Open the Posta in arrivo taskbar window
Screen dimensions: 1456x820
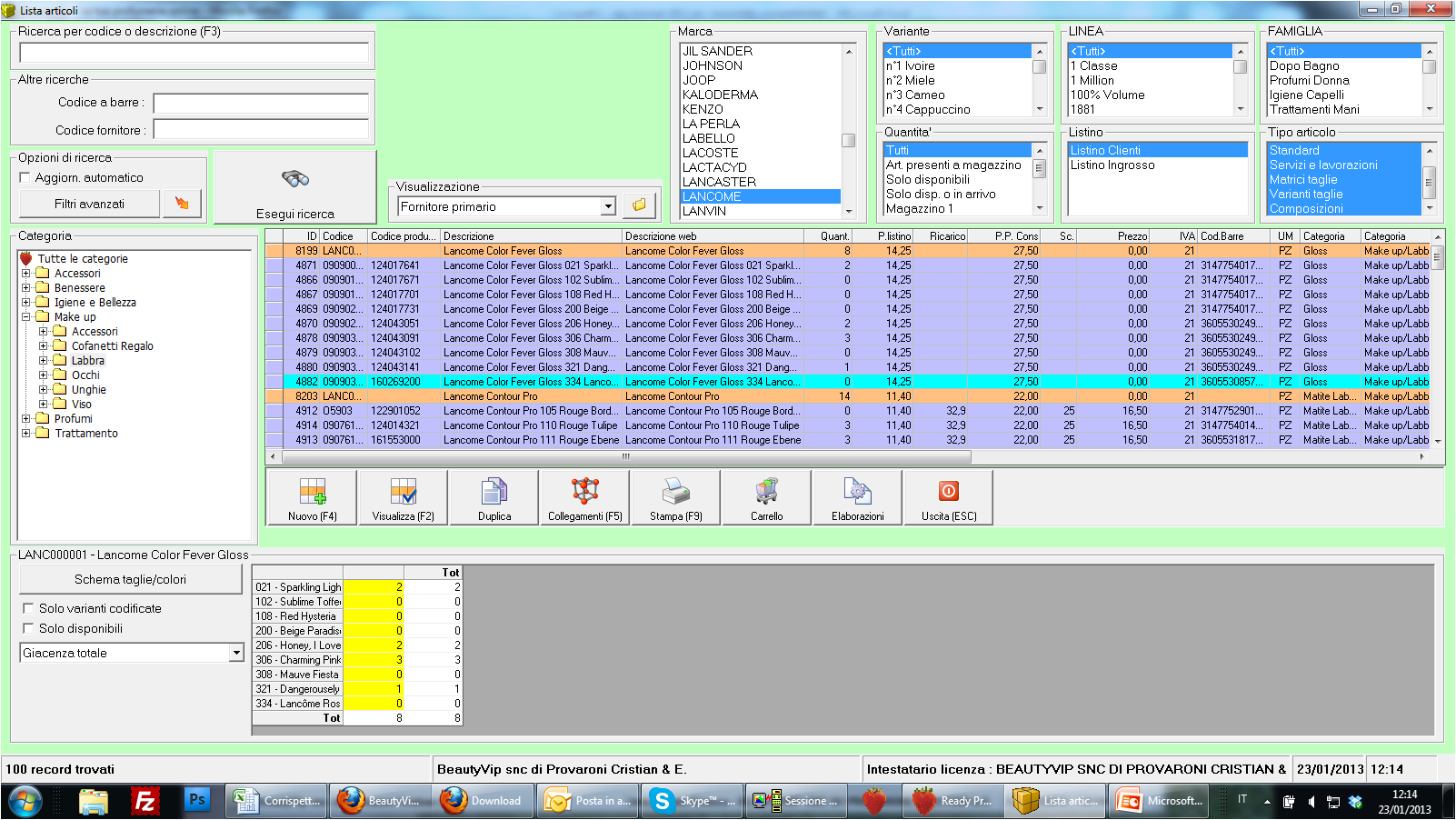pos(588,801)
